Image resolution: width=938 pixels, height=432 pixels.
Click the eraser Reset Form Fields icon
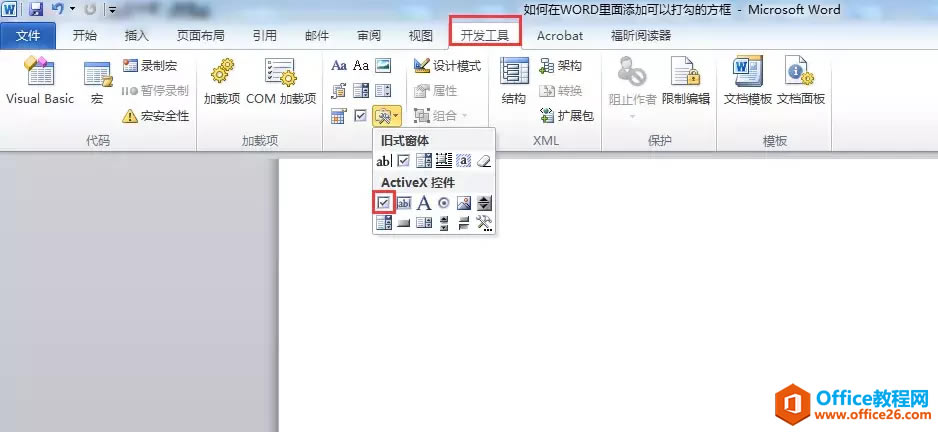[484, 160]
